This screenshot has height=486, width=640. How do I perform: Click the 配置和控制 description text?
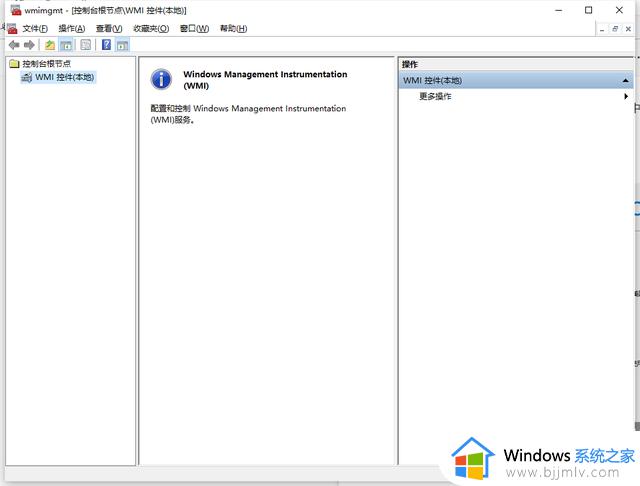[x=248, y=114]
